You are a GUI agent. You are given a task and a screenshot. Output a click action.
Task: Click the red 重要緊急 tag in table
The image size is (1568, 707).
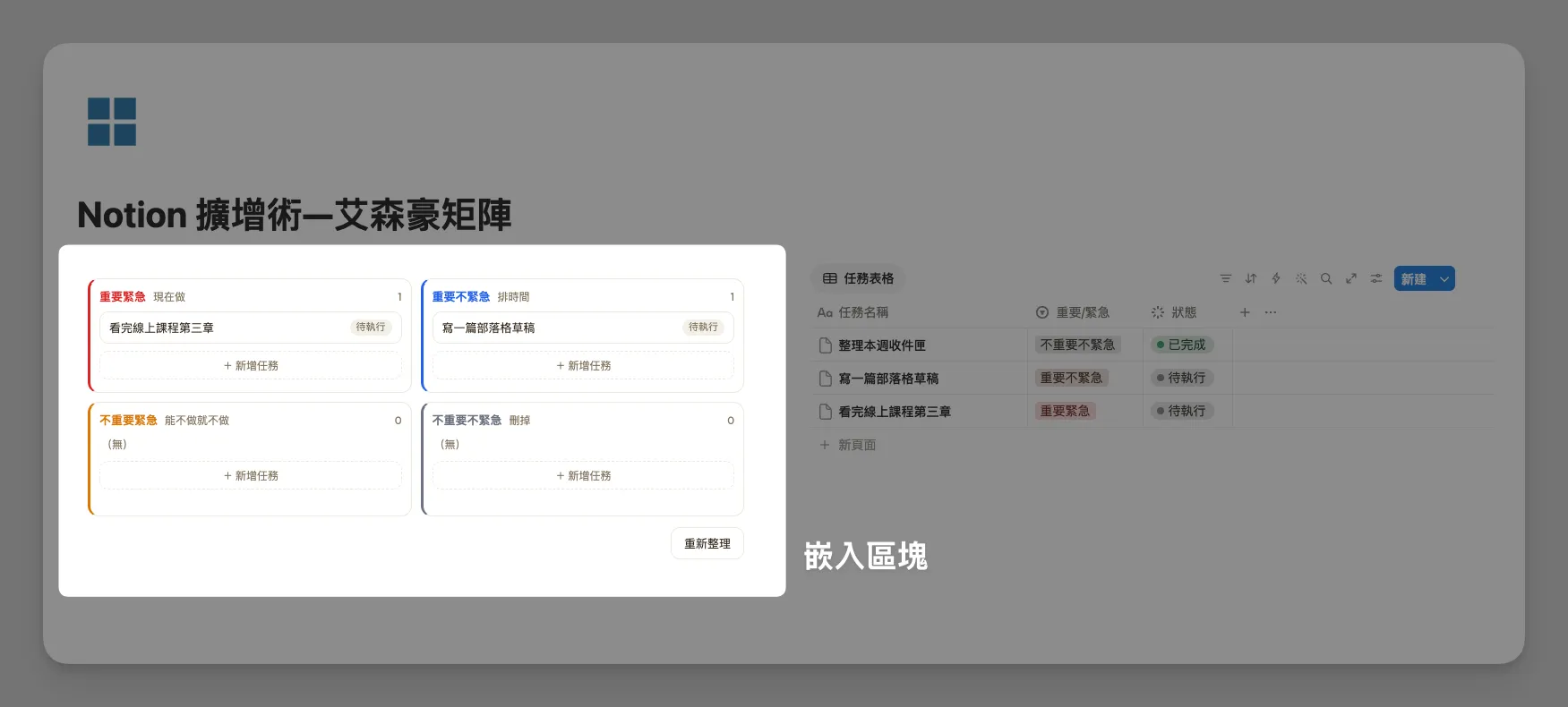[1065, 411]
